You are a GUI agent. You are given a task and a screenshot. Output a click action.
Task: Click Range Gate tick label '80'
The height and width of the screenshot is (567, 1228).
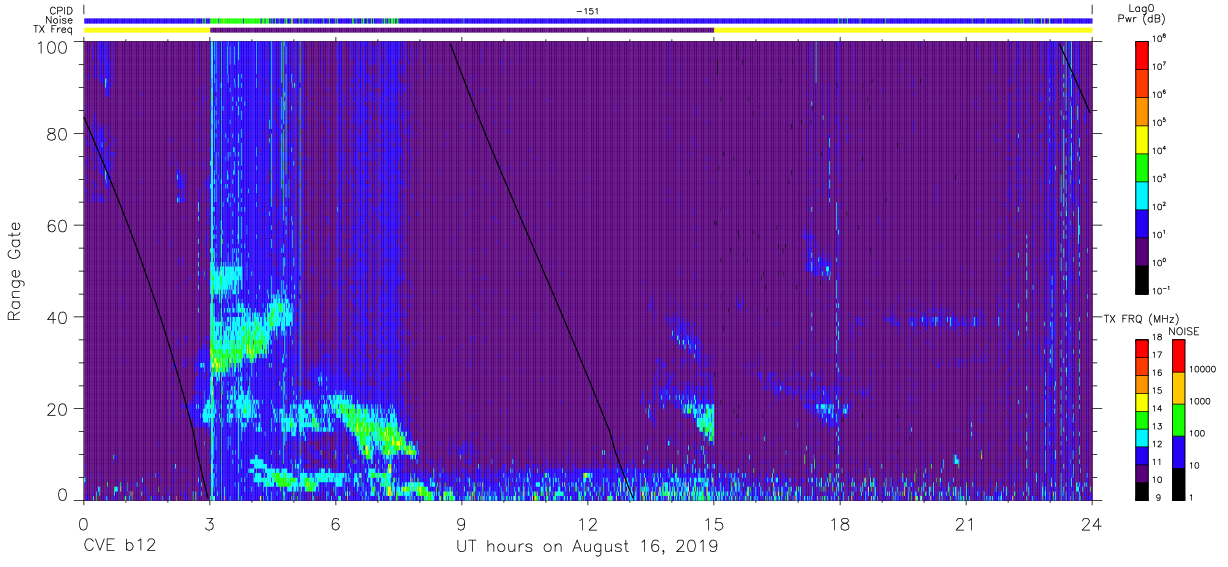(57, 133)
